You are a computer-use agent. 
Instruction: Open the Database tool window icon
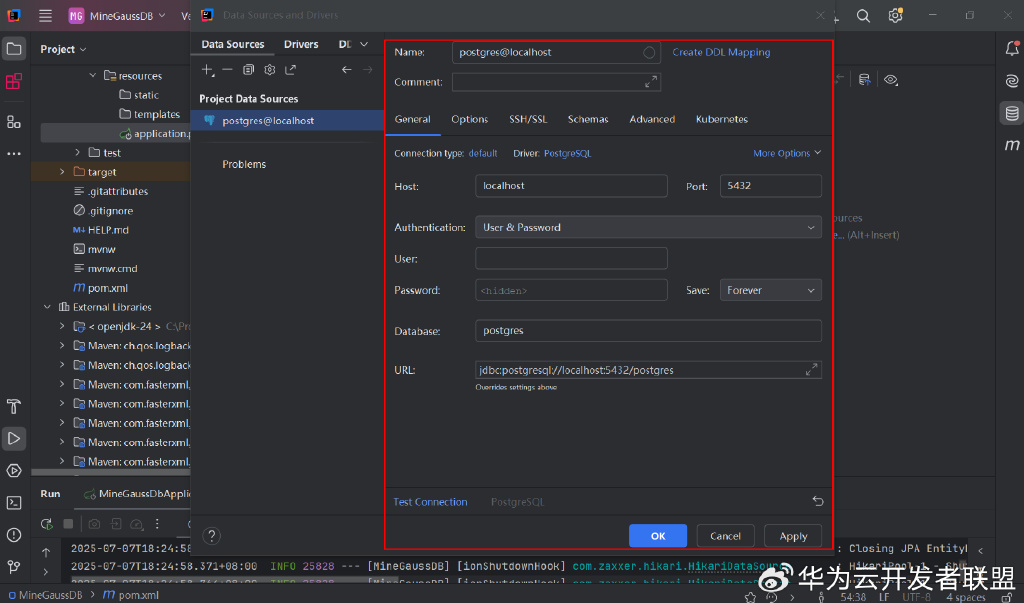point(1012,113)
